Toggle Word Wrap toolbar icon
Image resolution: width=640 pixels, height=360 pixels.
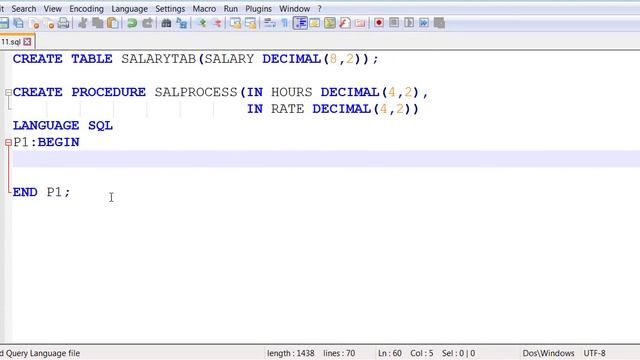point(270,23)
